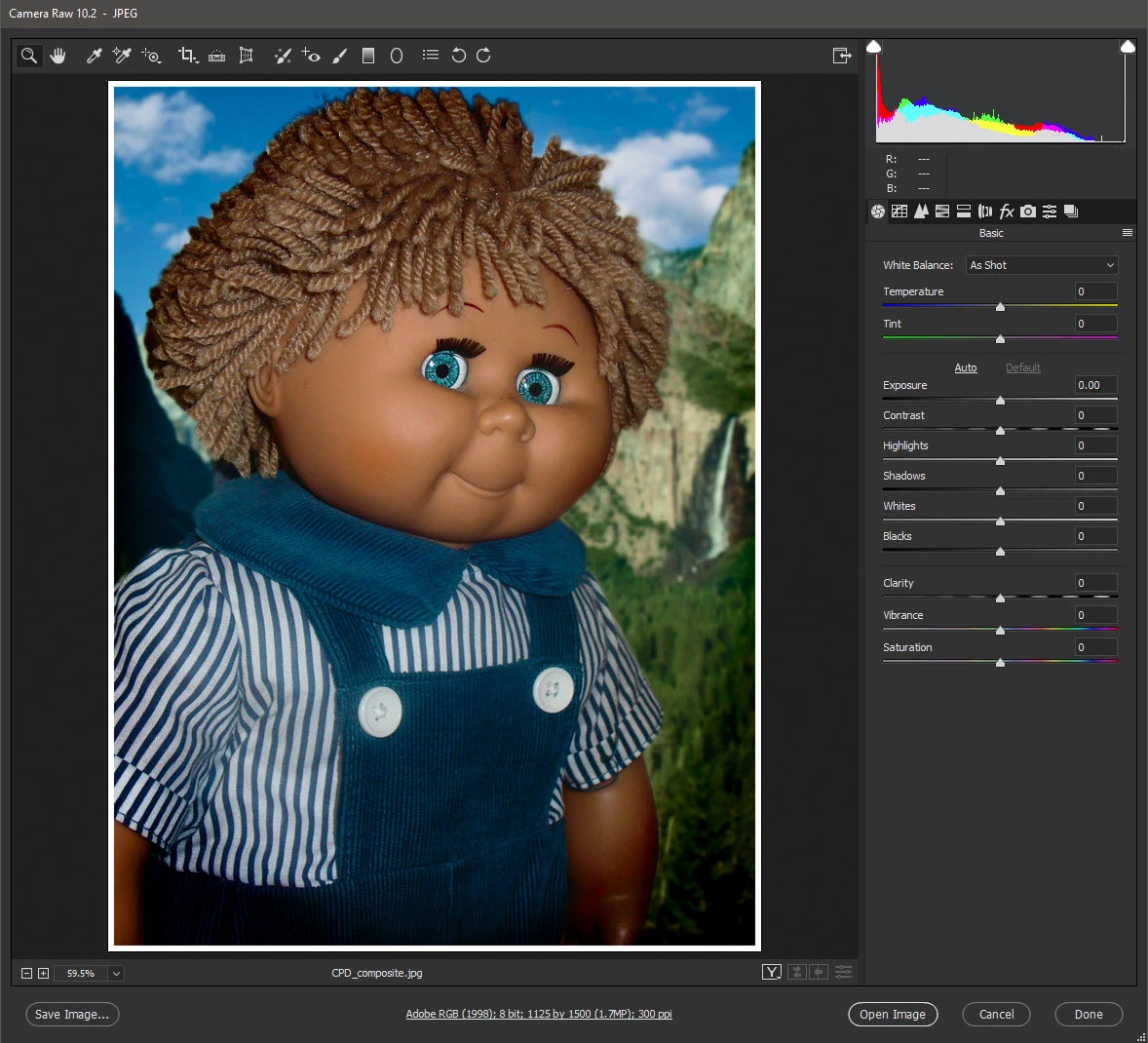Screen dimensions: 1148x1043
Task: Select the Straighten tool
Action: (216, 56)
